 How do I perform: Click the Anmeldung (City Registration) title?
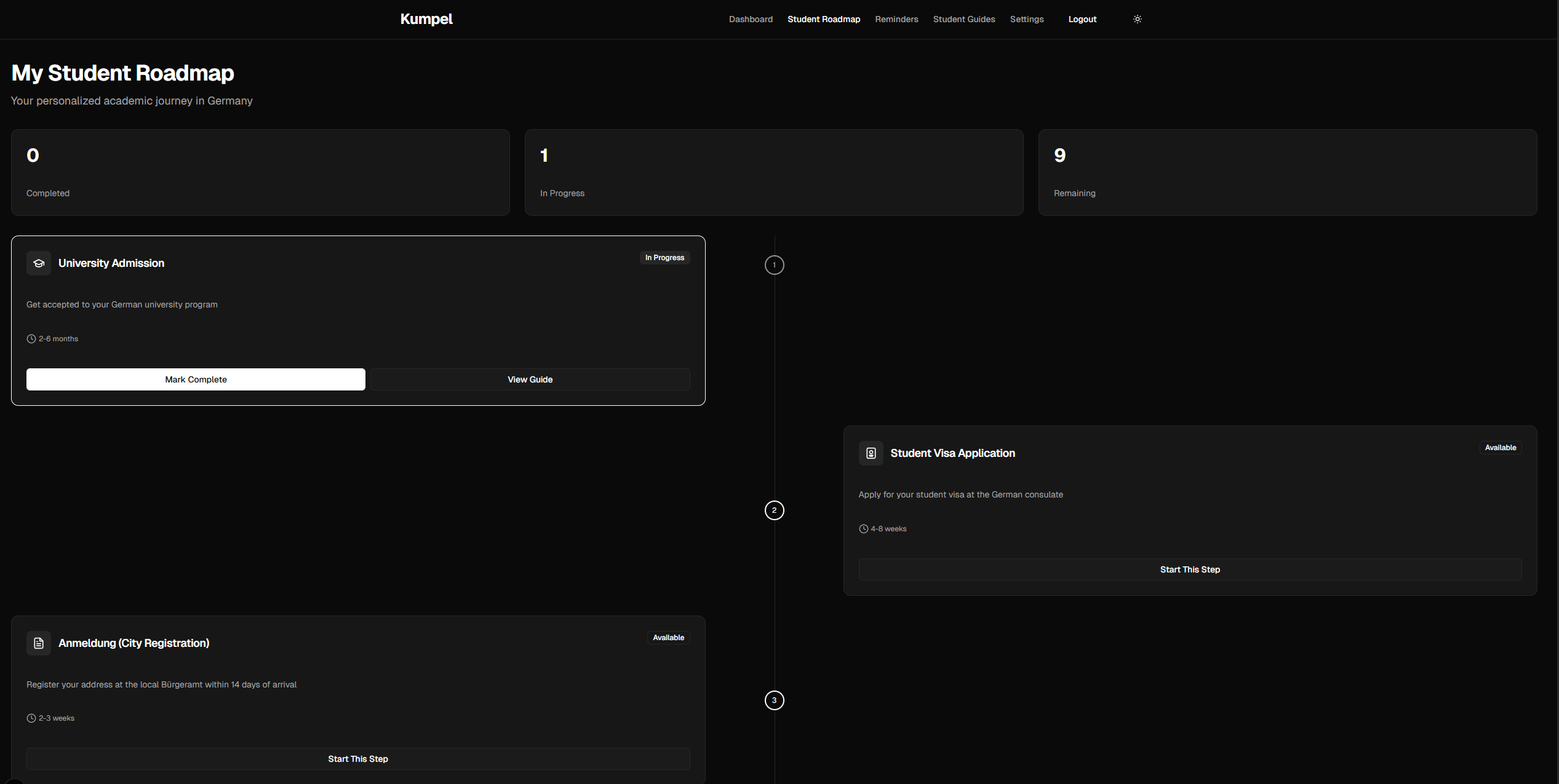tap(134, 643)
